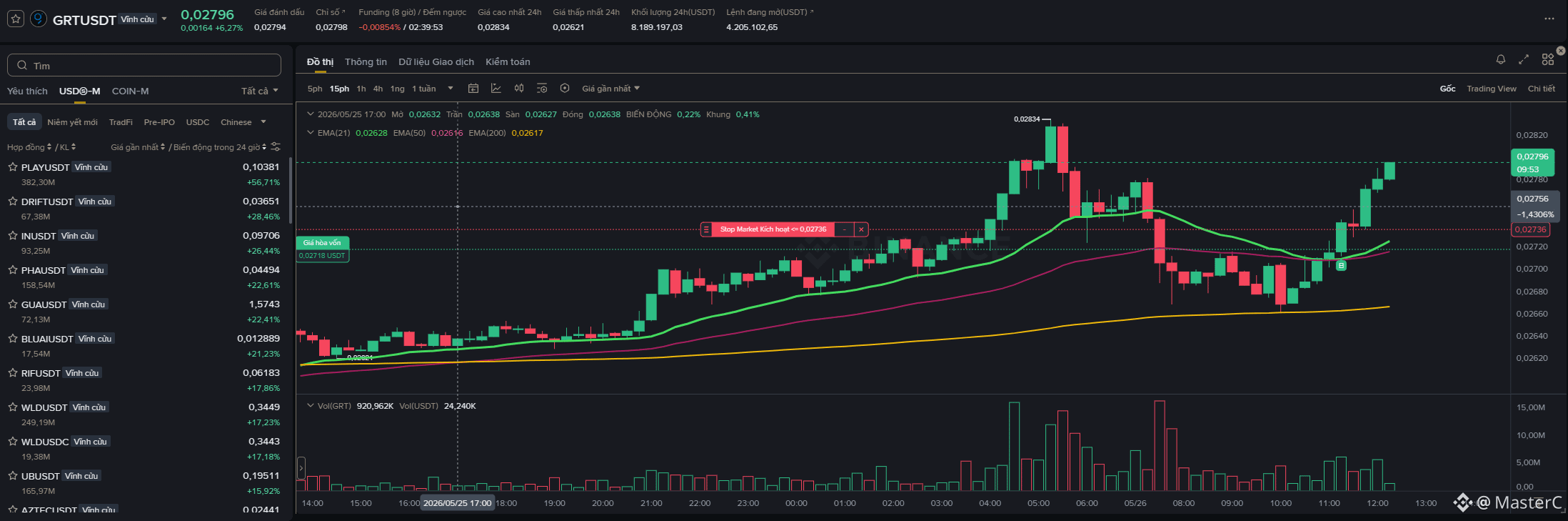Cancel Stop Market order with X

(861, 229)
